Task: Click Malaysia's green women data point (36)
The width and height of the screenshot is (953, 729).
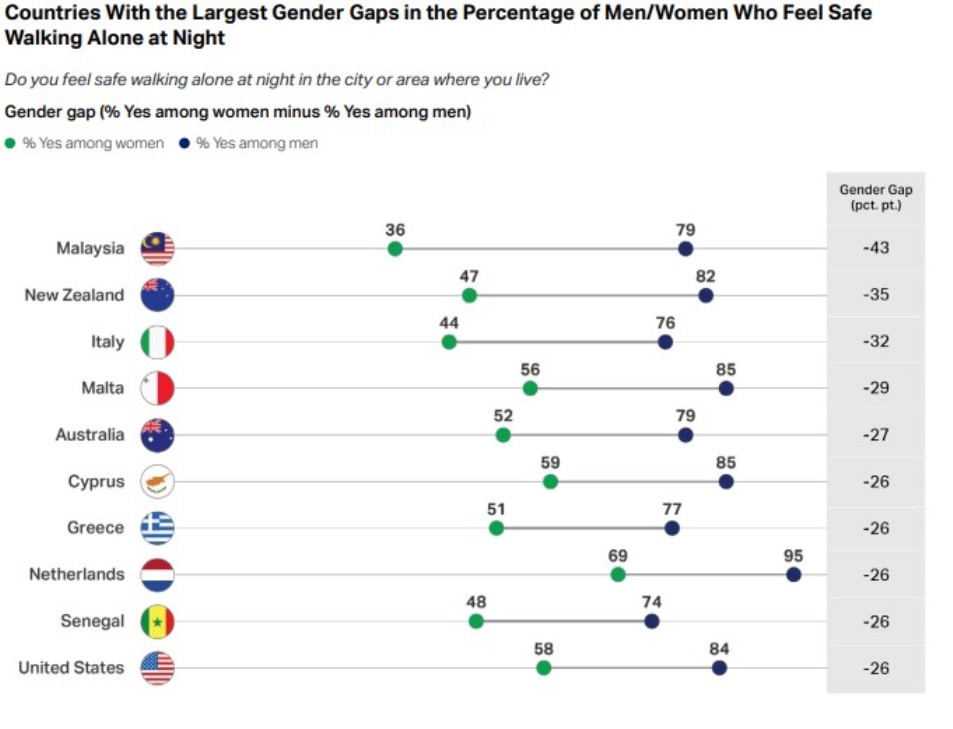Action: 395,249
